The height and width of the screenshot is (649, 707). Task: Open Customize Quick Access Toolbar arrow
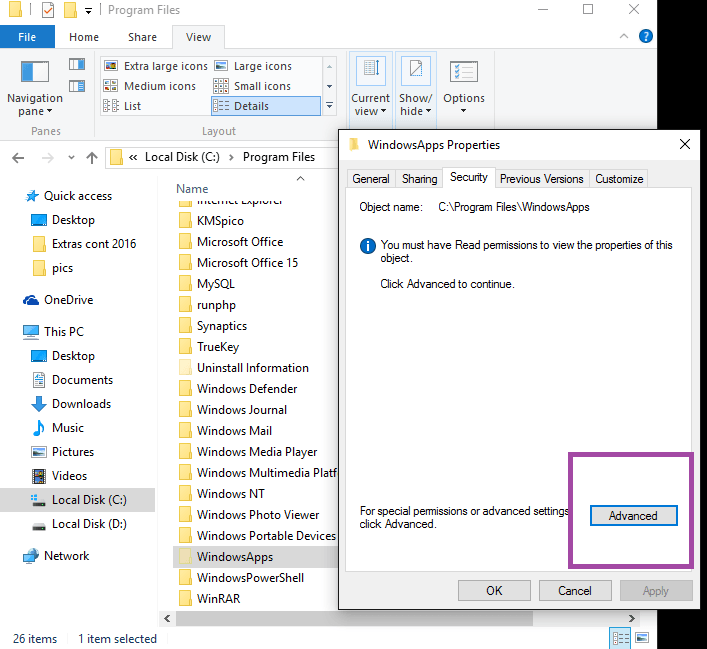89,11
